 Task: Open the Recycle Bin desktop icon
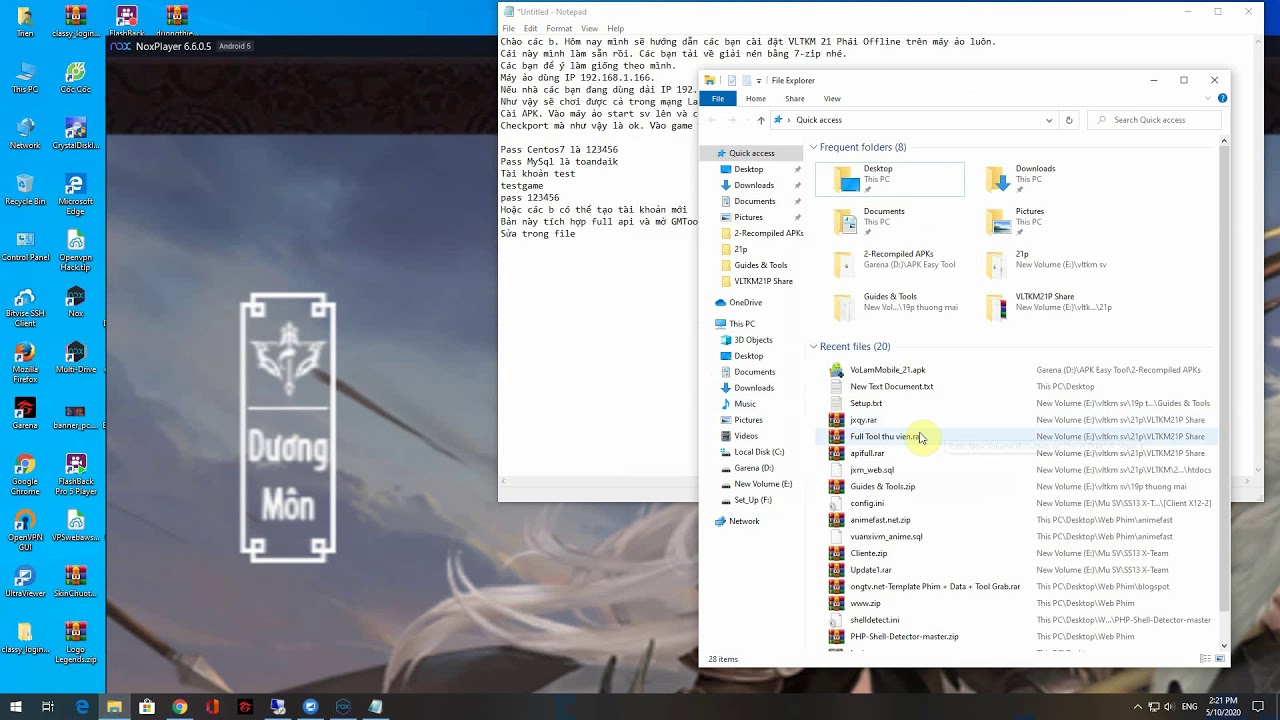(25, 187)
